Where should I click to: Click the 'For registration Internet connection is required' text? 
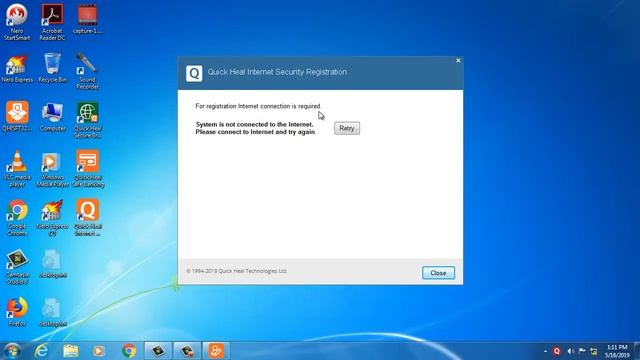pyautogui.click(x=258, y=106)
